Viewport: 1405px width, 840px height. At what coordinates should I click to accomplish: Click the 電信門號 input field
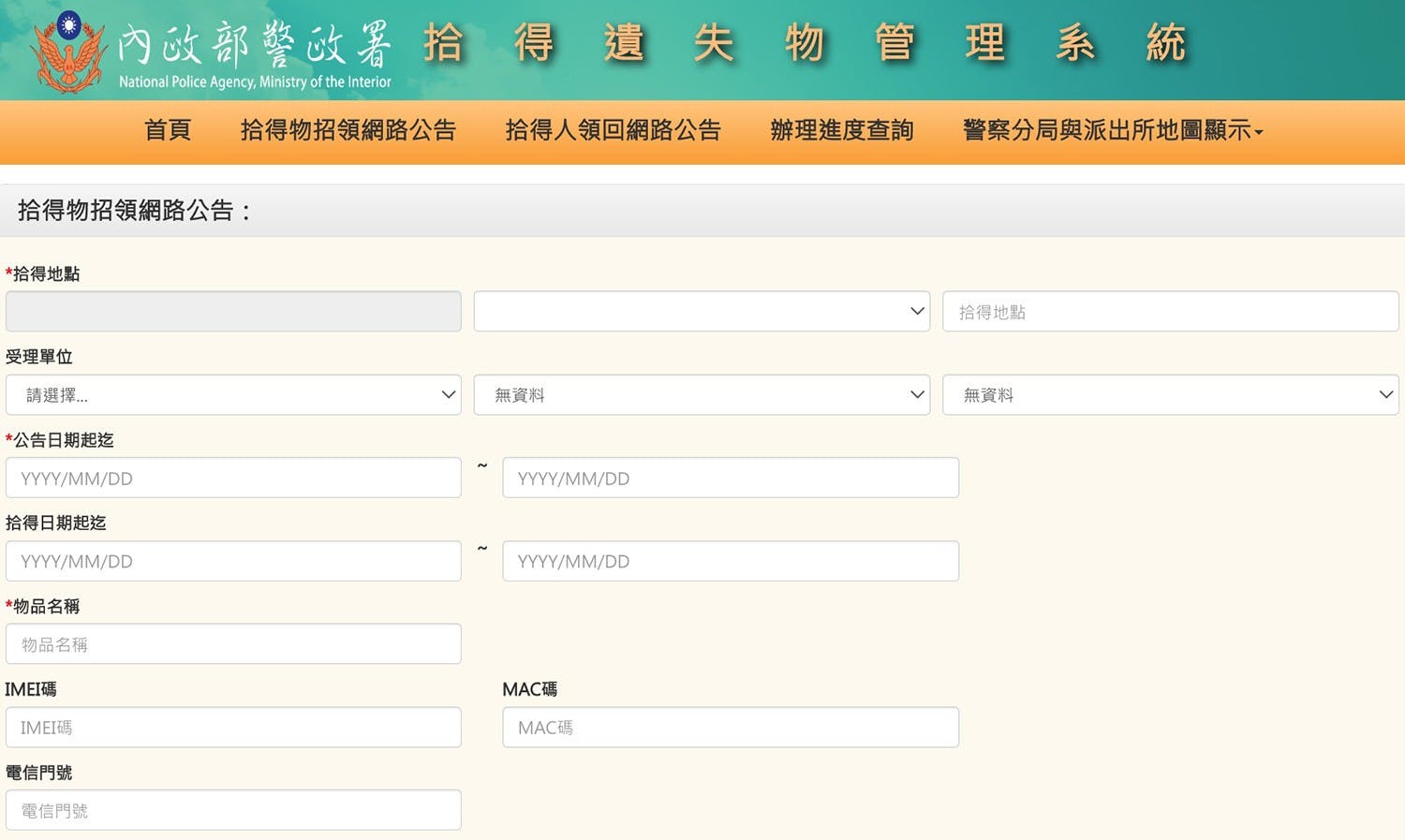232,810
